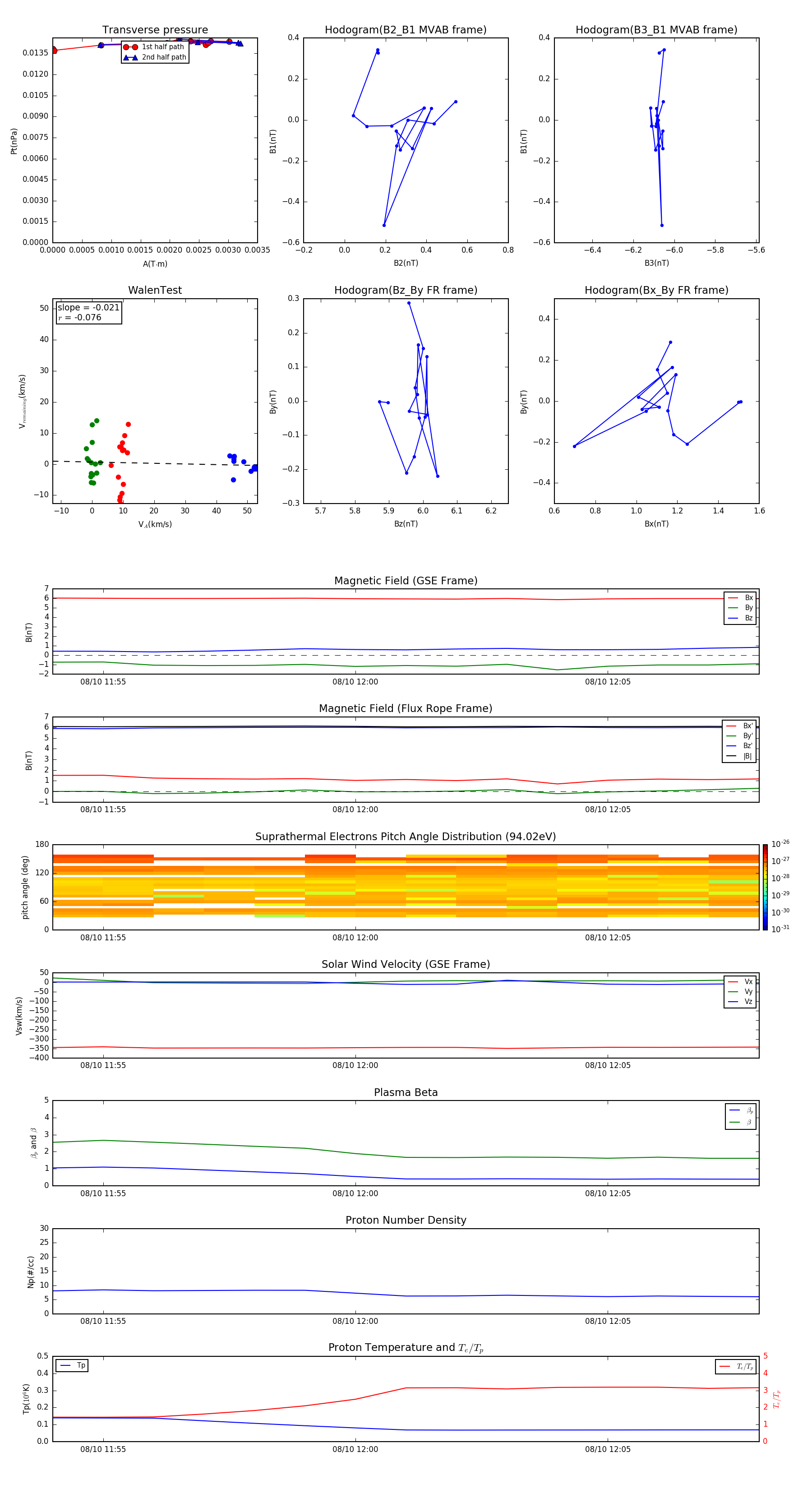Screen dimensions: 812x1489
Task: Click 'Vx' in solar wind velocity legend
Action: [x=741, y=981]
